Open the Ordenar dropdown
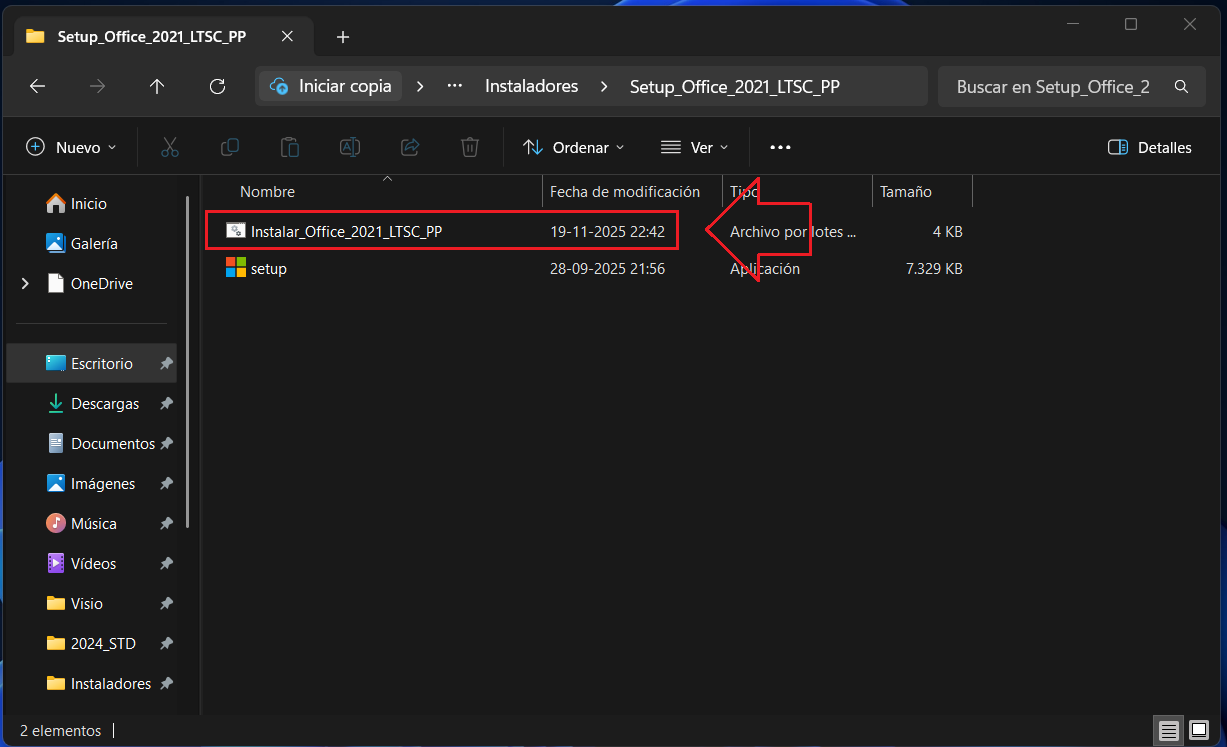This screenshot has height=747, width=1227. [574, 147]
